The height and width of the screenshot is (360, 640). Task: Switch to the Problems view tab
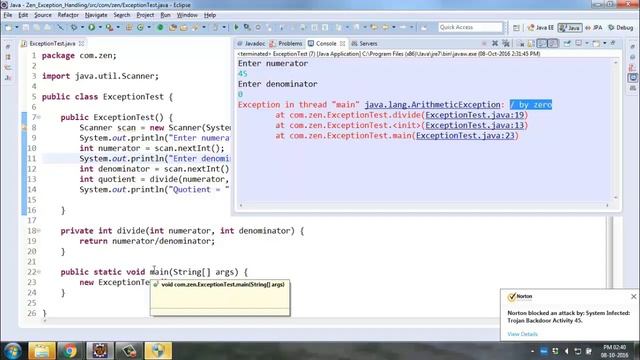[286, 43]
